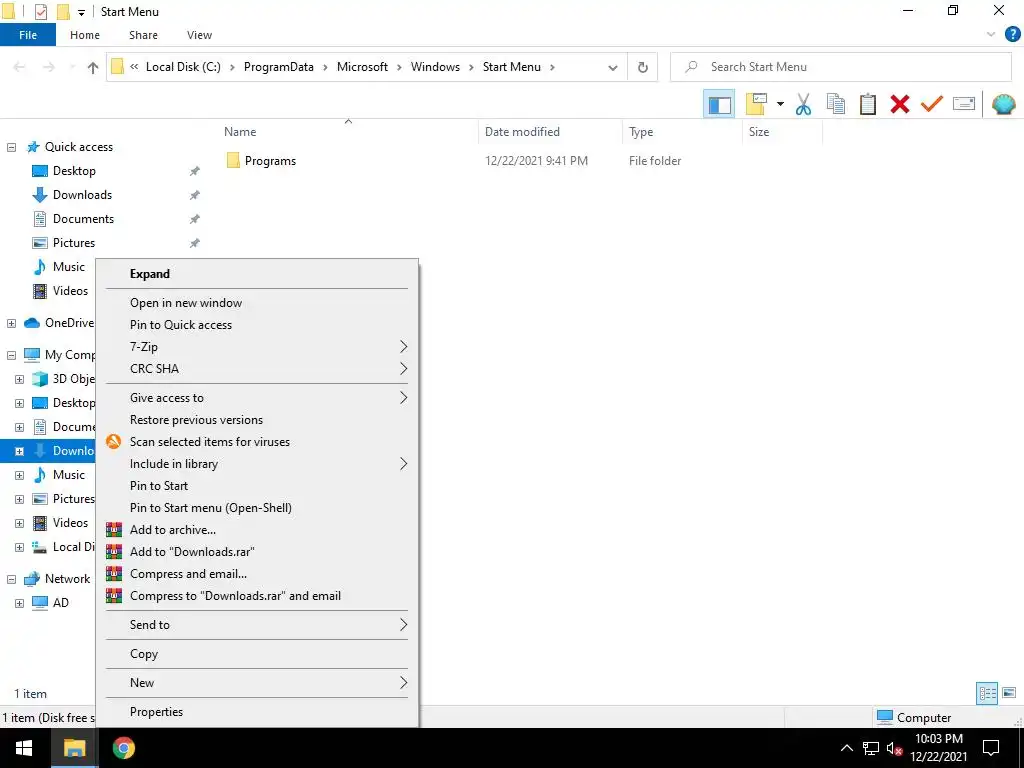Select Documents under Quick access
1024x768 pixels.
tap(83, 219)
